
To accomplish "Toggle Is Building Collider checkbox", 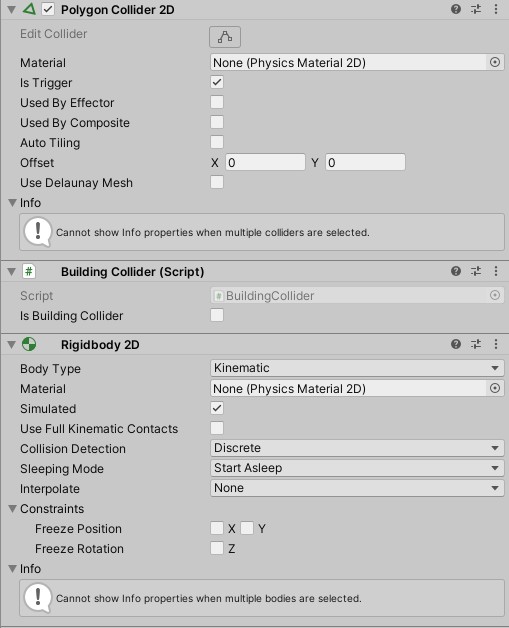I will pos(217,315).
